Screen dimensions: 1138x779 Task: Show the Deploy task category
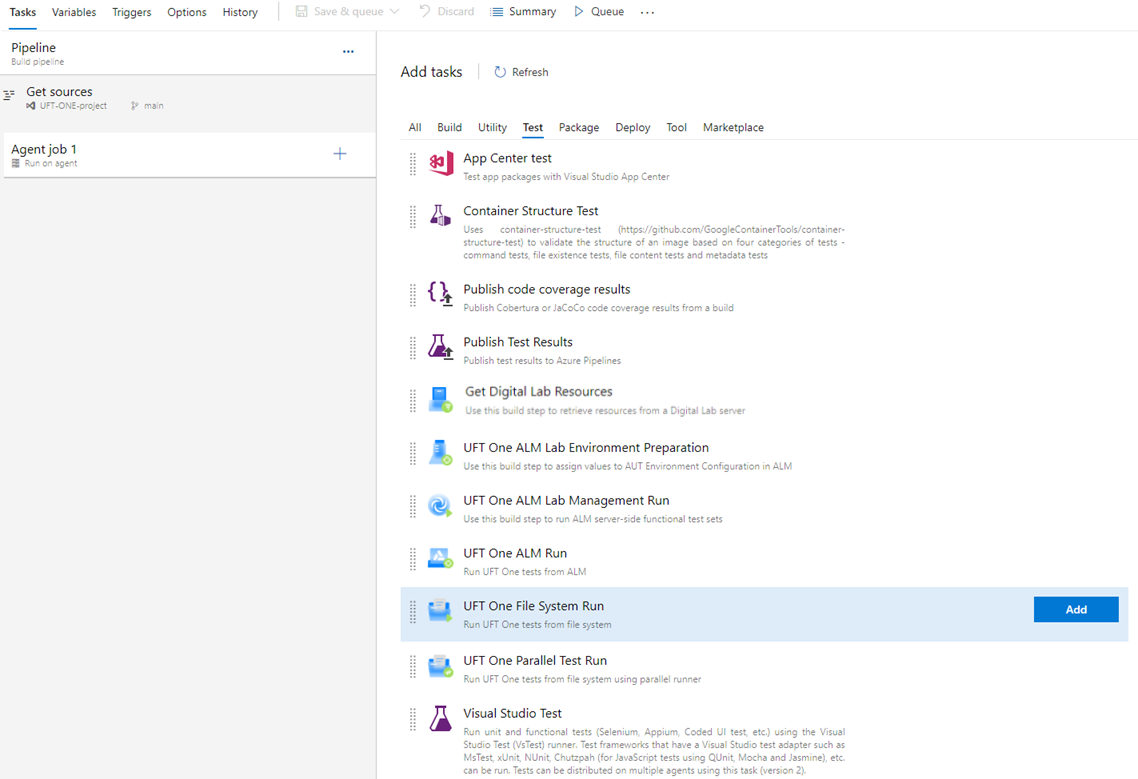pyautogui.click(x=632, y=128)
